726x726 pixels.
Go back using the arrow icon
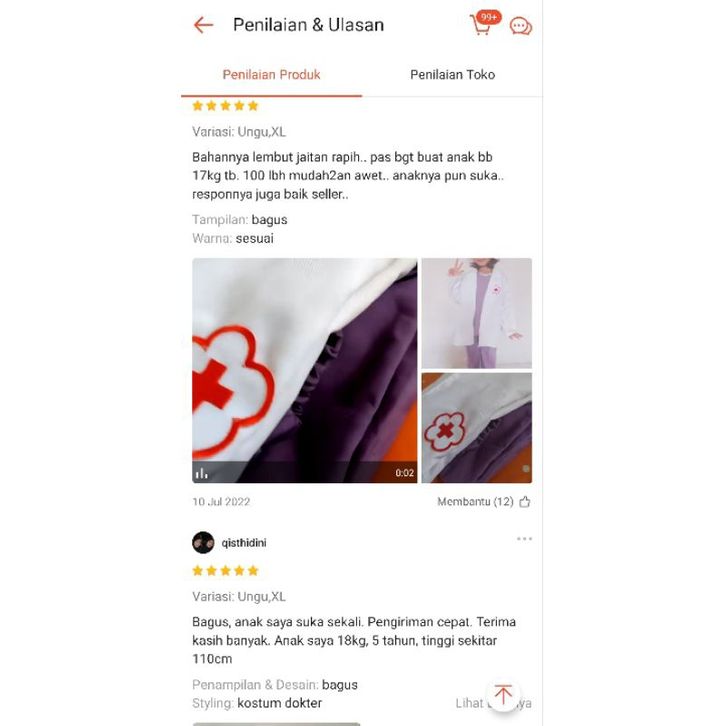point(203,25)
